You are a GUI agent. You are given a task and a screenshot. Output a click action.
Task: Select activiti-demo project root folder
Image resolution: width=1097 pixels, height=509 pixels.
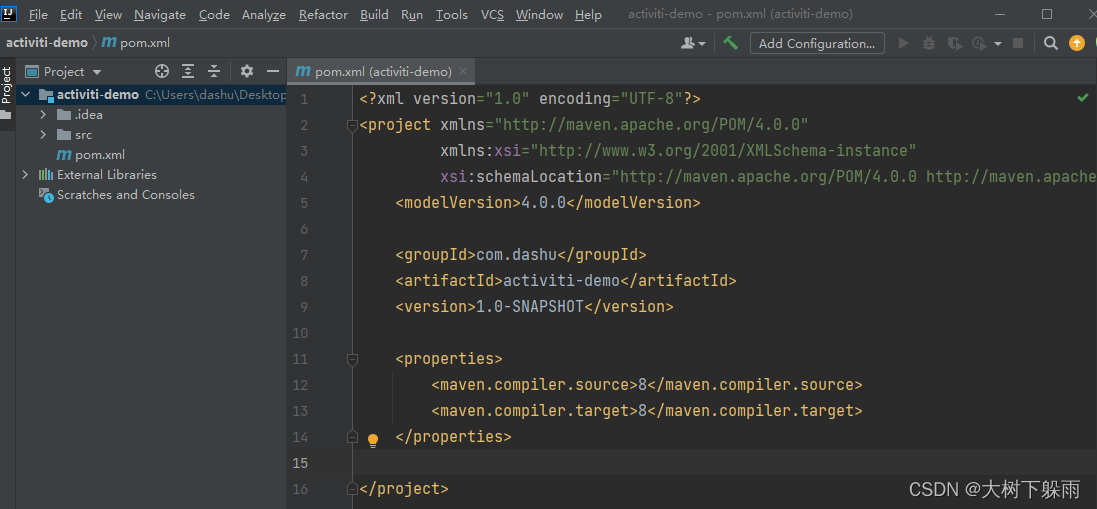(97, 94)
